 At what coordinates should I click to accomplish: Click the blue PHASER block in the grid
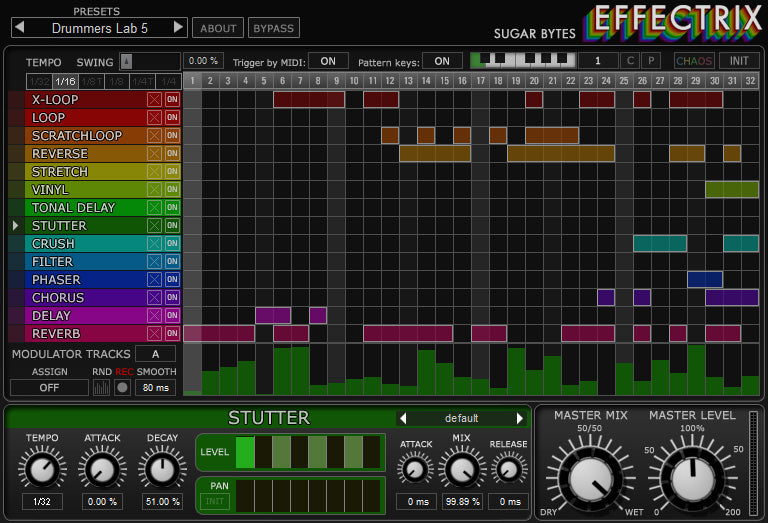[x=705, y=280]
